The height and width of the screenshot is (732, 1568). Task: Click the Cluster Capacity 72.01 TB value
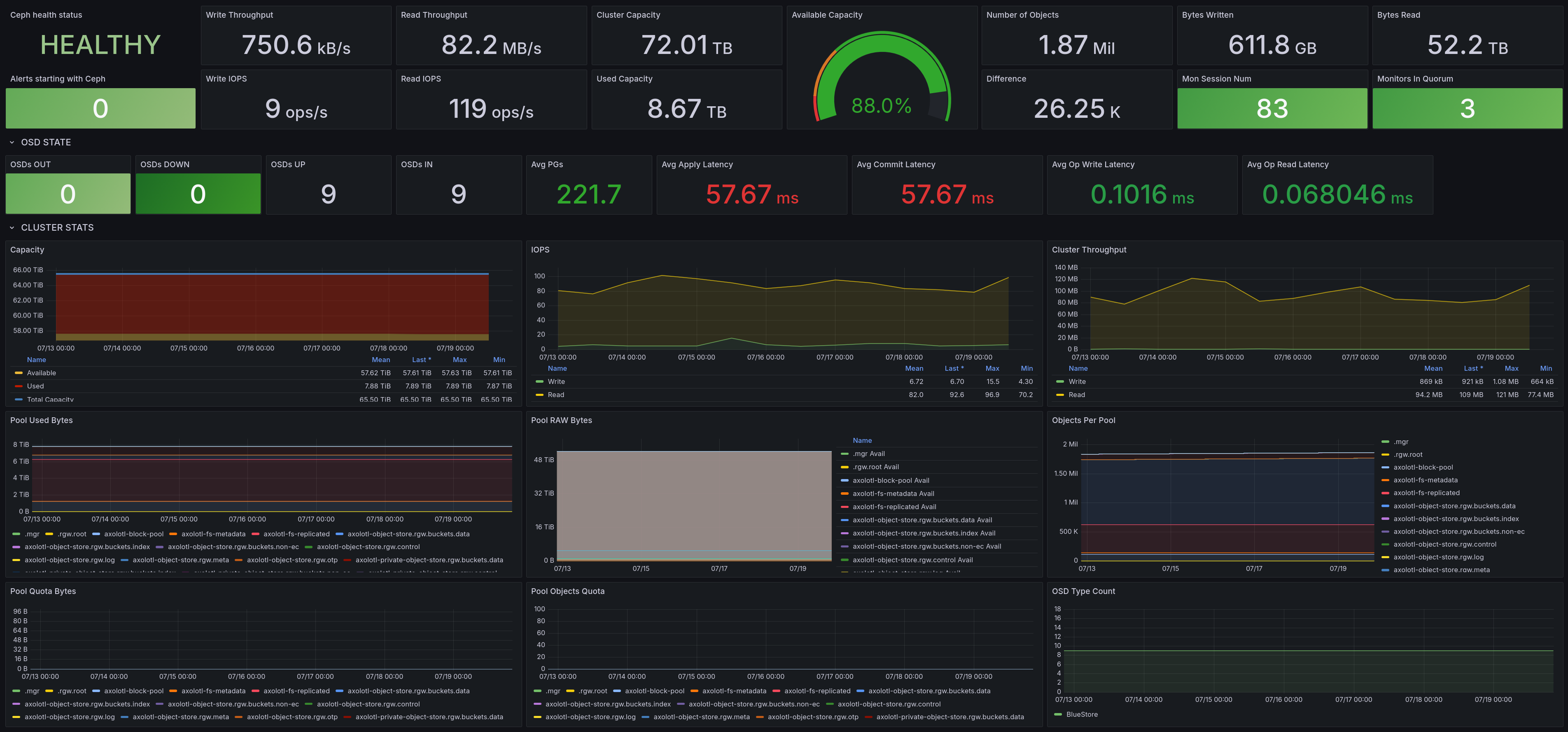point(686,45)
